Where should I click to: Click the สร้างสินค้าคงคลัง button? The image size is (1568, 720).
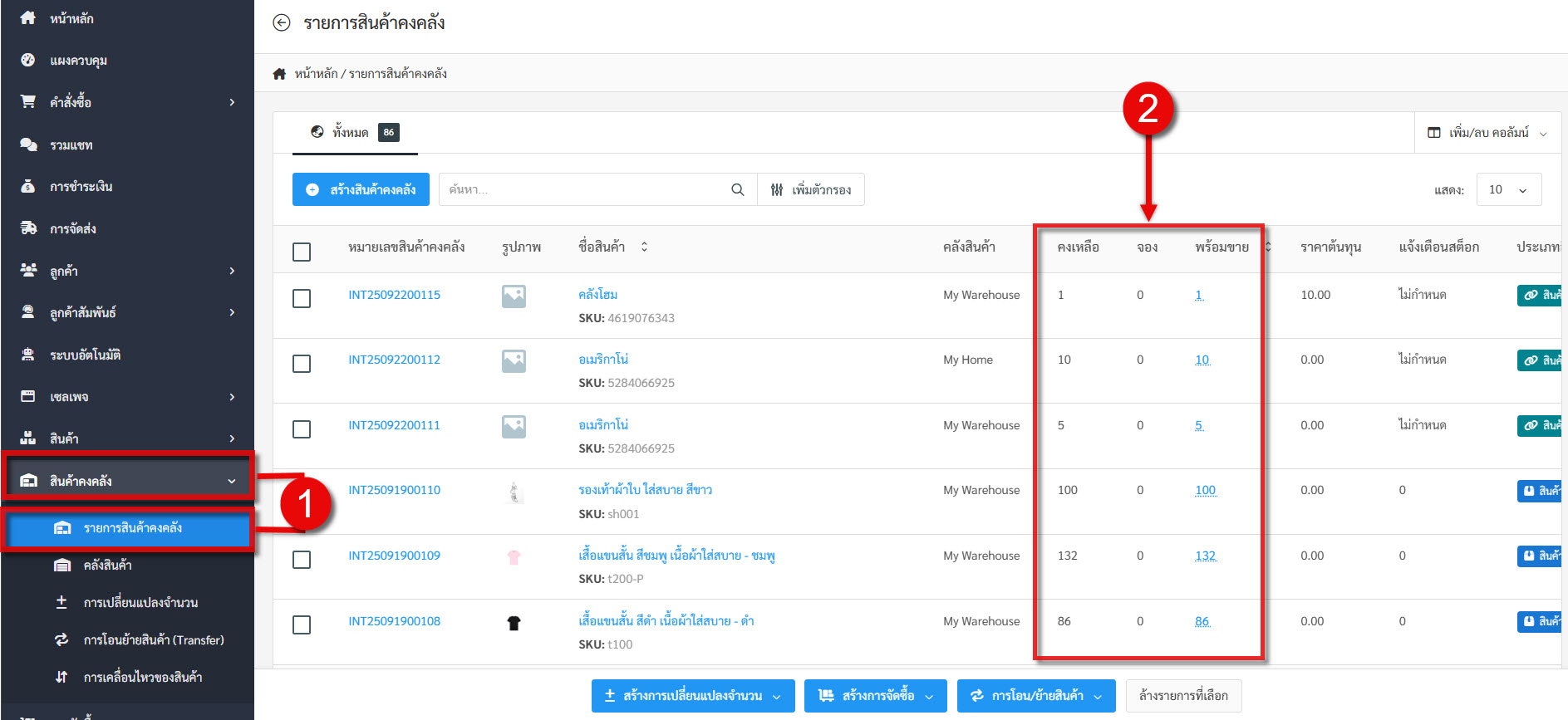click(361, 189)
